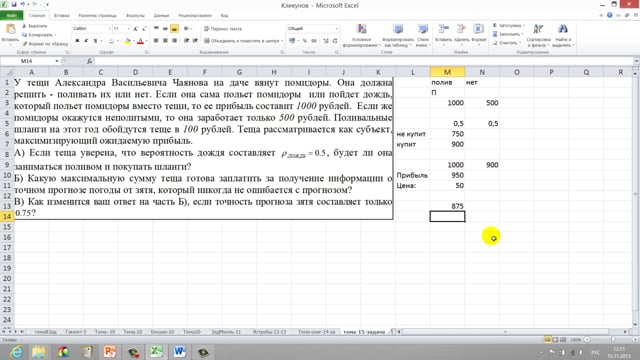Align text to middle of cell

pyautogui.click(x=165, y=29)
